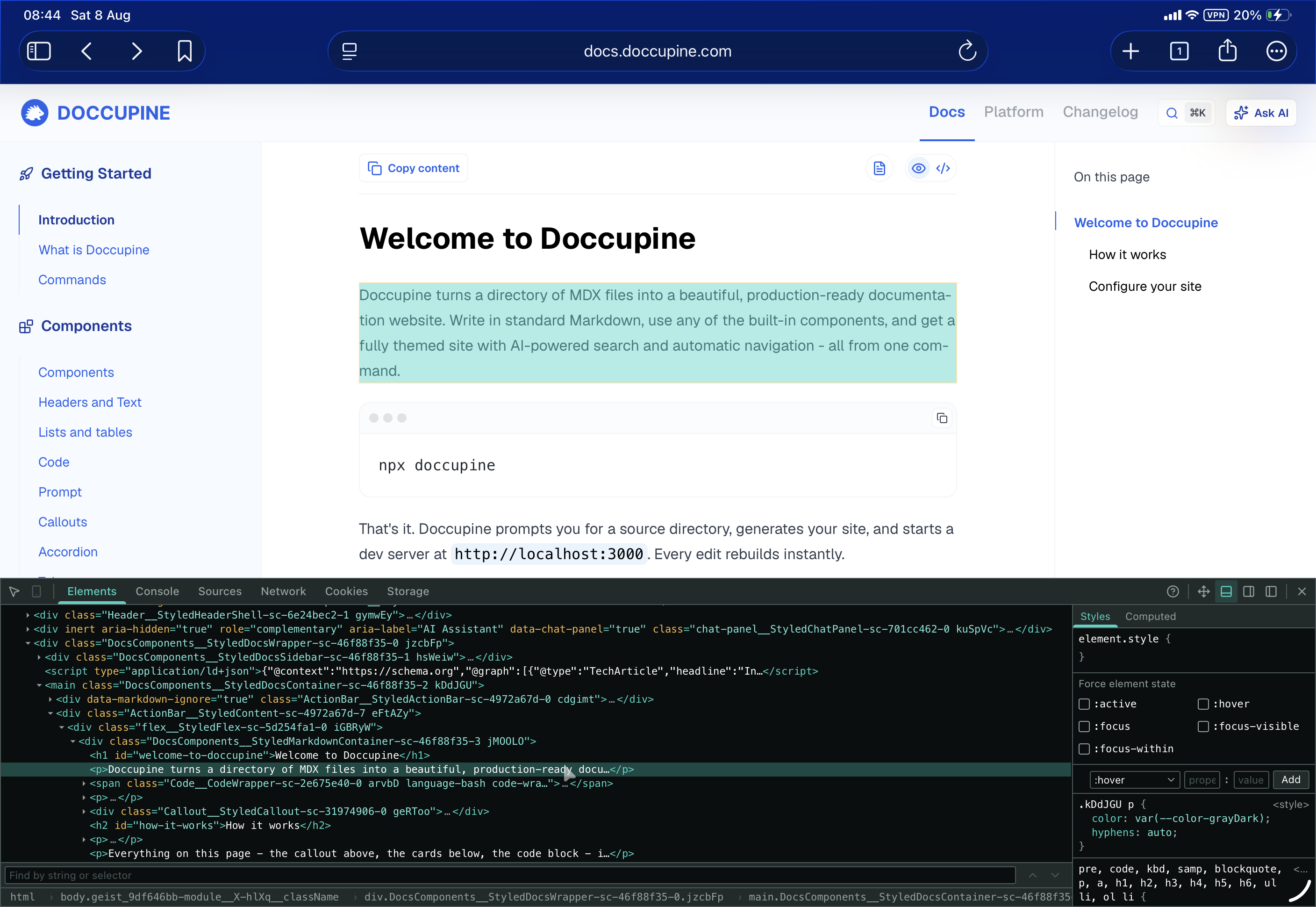
Task: Select the h2 how-it-works element row
Action: [x=535, y=826]
